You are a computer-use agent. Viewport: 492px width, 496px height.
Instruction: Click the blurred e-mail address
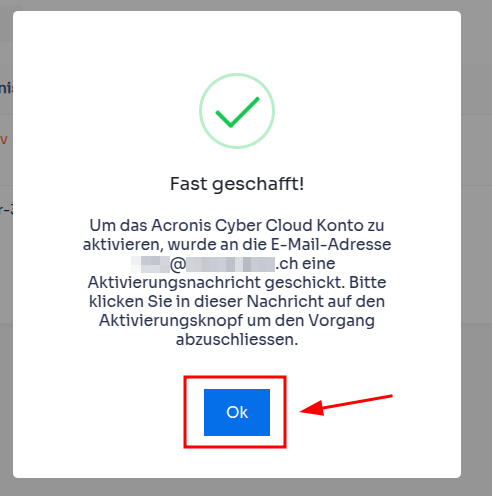click(203, 264)
